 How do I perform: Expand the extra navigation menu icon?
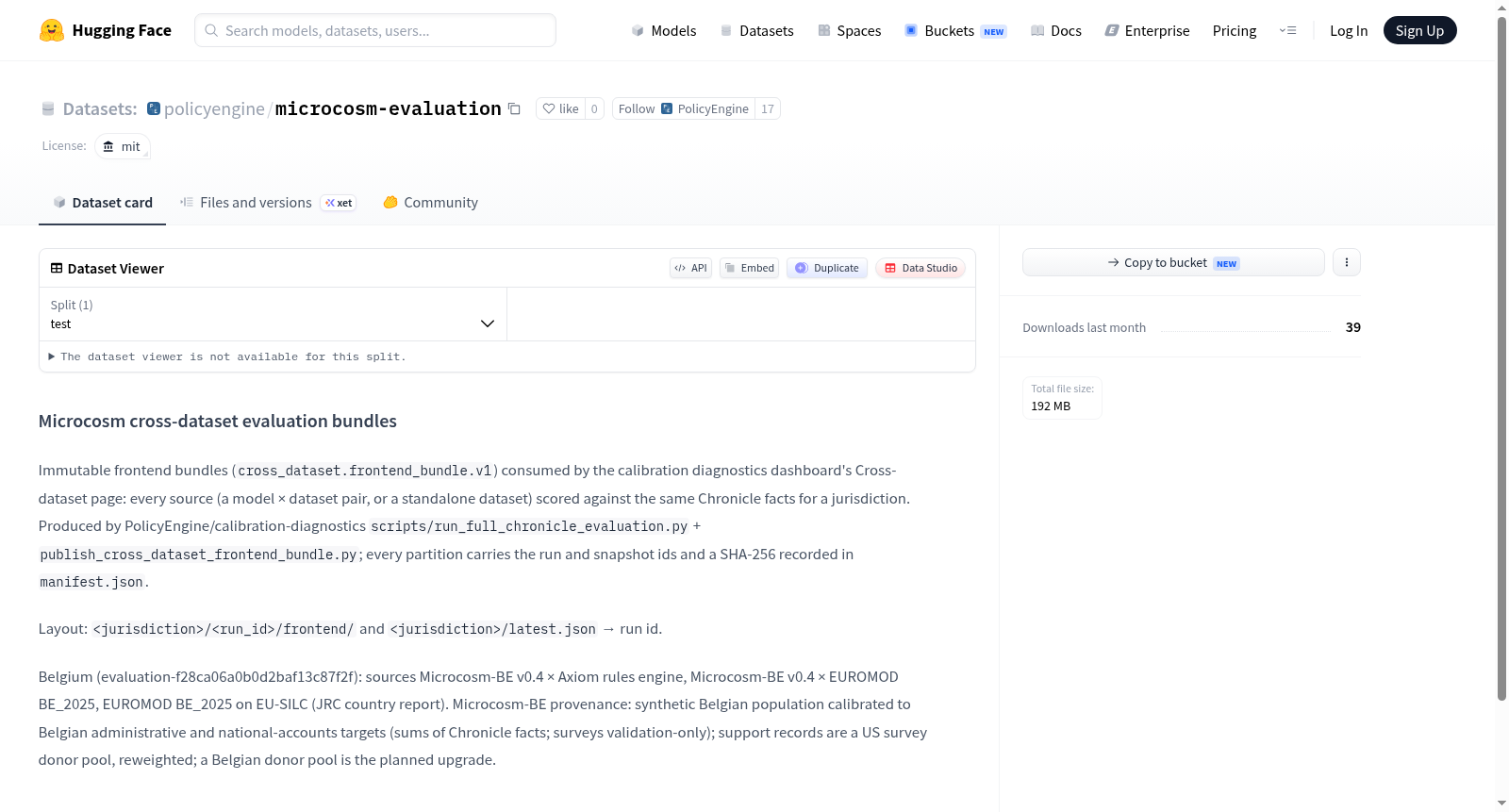(x=1287, y=30)
